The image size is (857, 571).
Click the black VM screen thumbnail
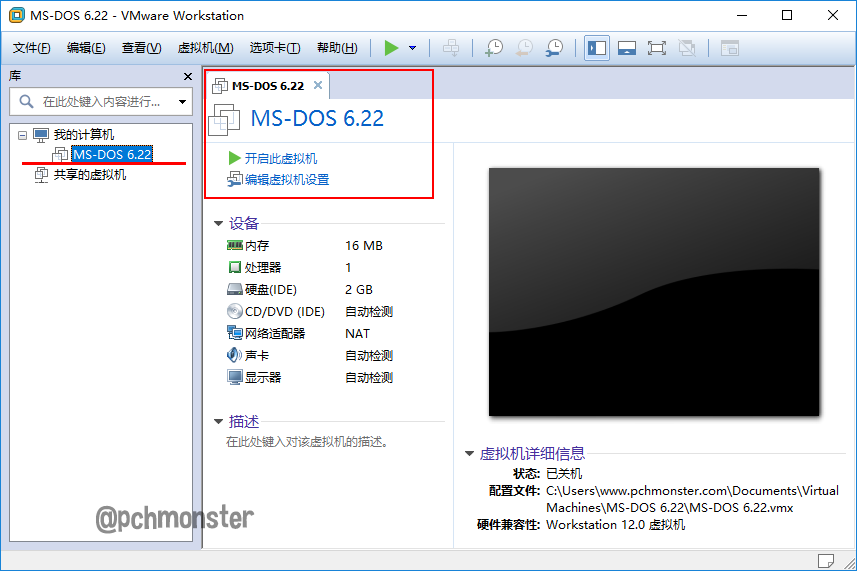point(654,292)
